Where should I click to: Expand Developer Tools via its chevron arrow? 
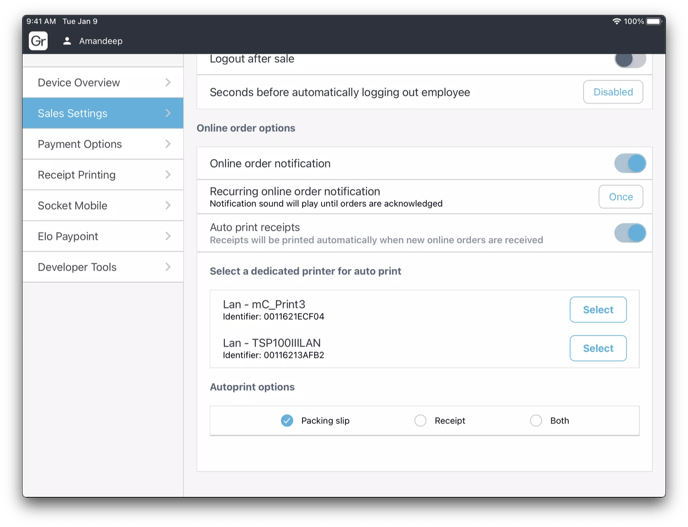(168, 267)
